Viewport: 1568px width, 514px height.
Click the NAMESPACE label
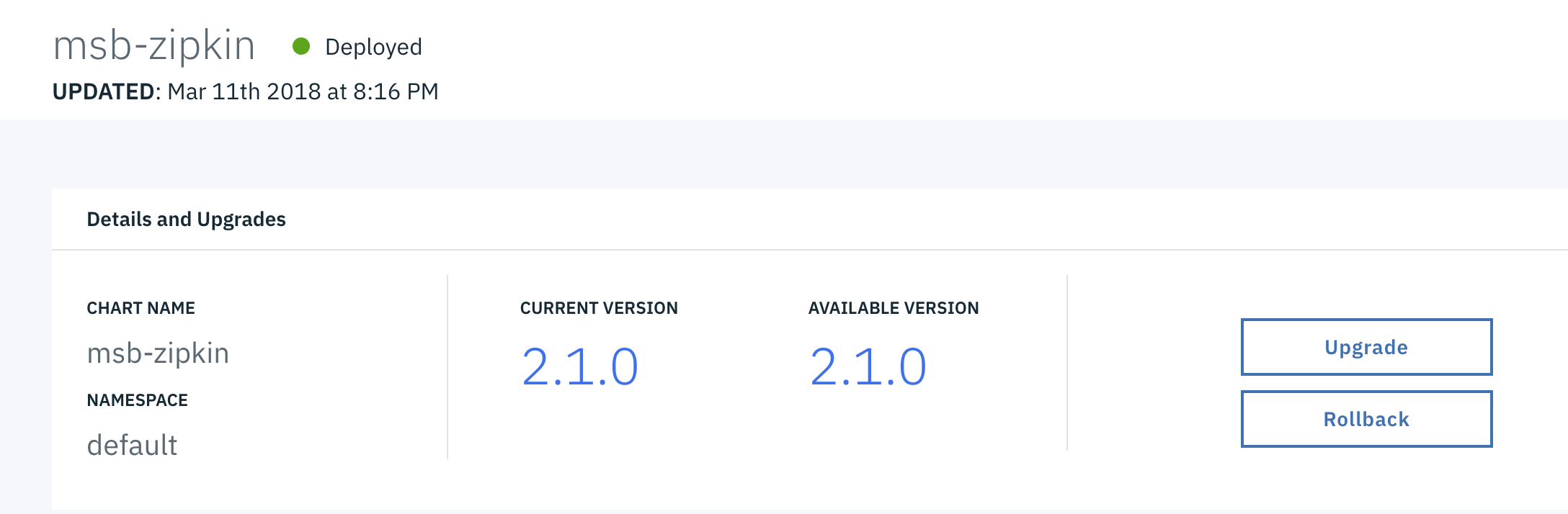pos(137,400)
